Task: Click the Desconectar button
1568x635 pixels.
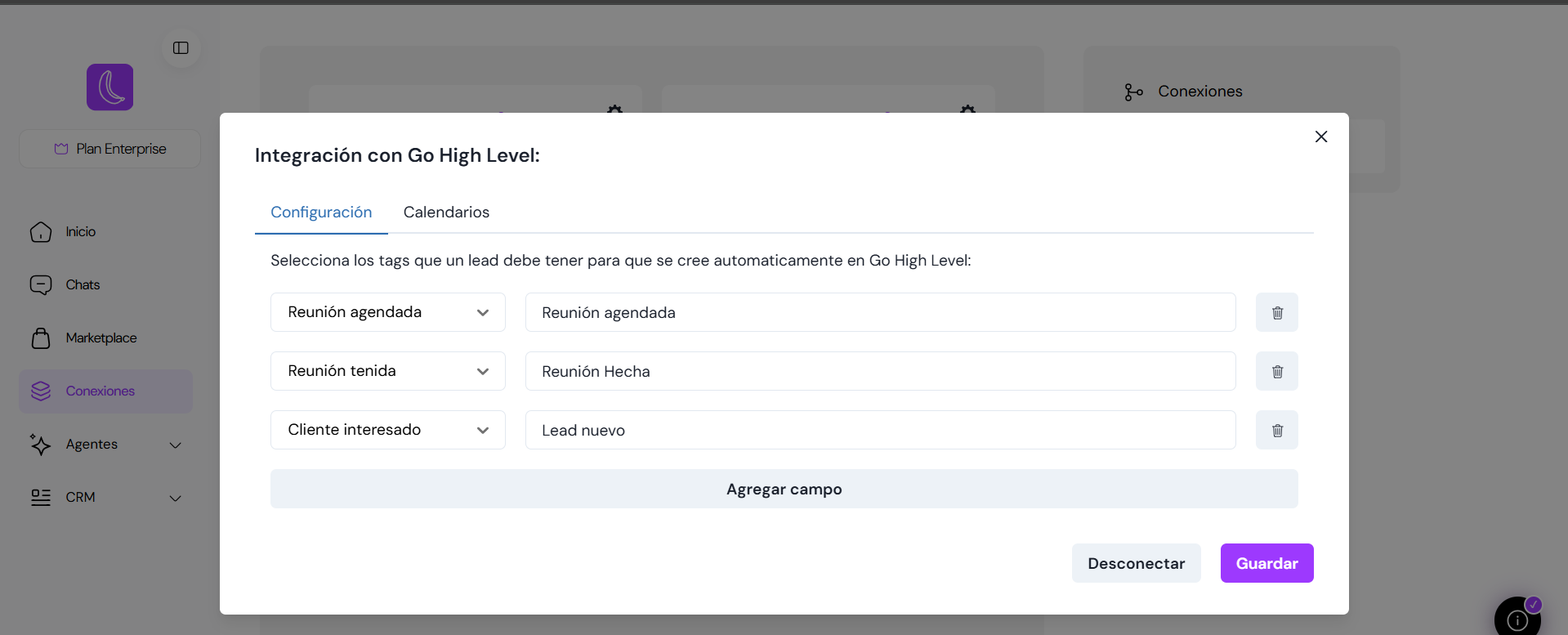Action: click(1136, 563)
